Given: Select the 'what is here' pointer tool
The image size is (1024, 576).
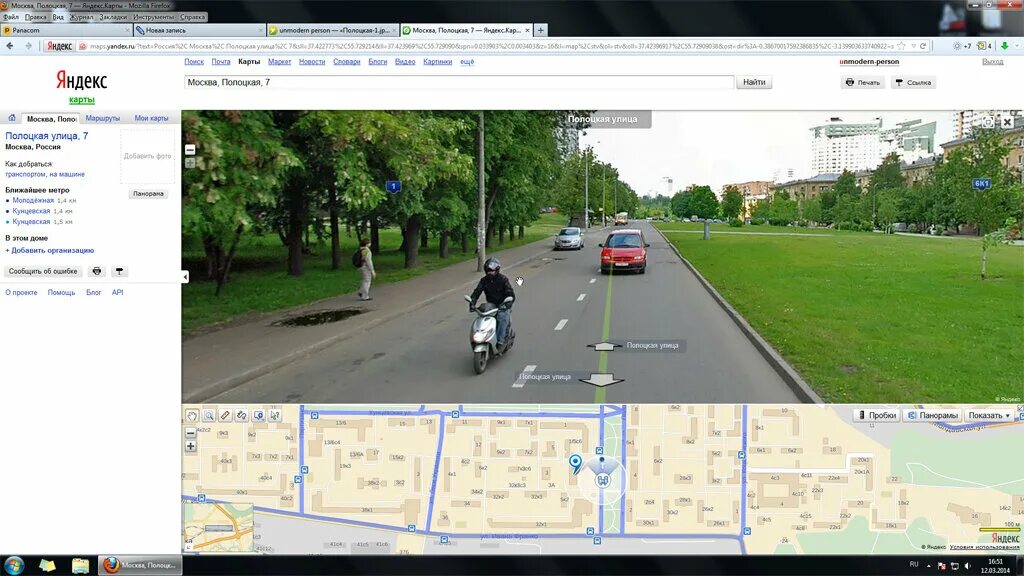Looking at the screenshot, I should click(275, 415).
